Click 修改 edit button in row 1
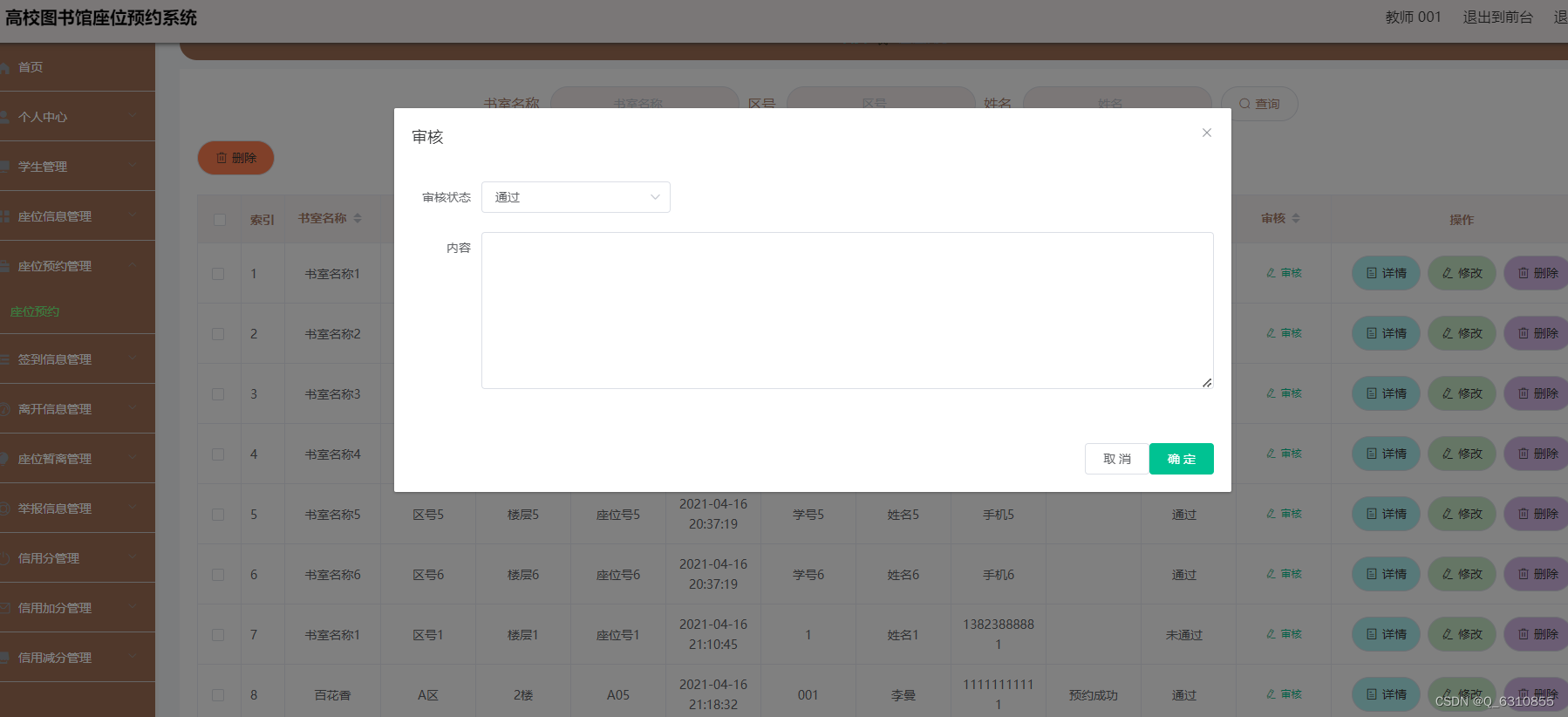 [1462, 273]
